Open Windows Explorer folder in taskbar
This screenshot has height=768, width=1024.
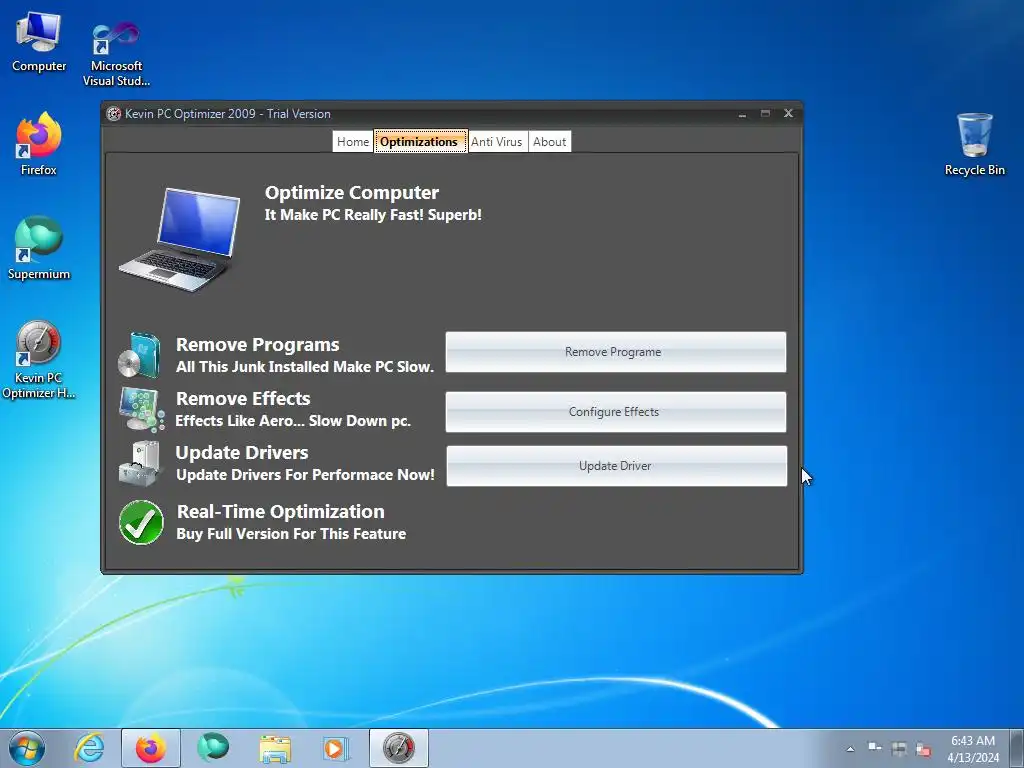click(275, 748)
